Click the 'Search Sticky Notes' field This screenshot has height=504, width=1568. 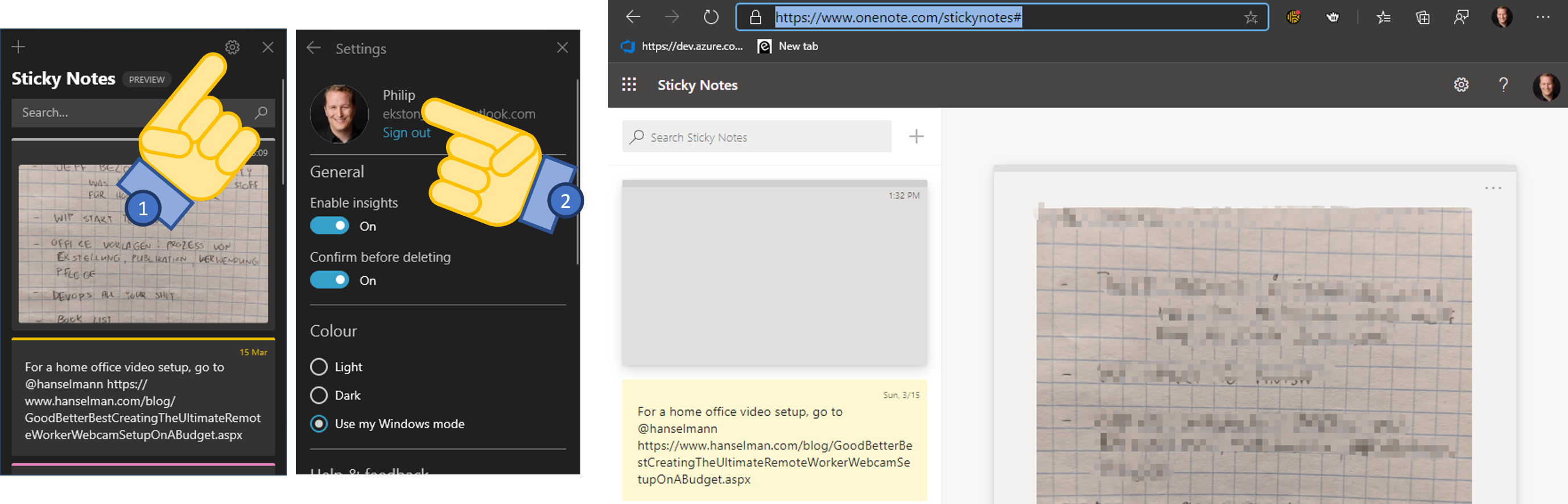757,137
